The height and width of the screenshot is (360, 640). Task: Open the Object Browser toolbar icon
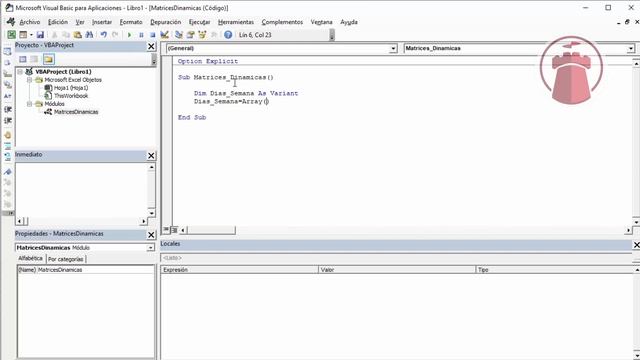pyautogui.click(x=202, y=35)
